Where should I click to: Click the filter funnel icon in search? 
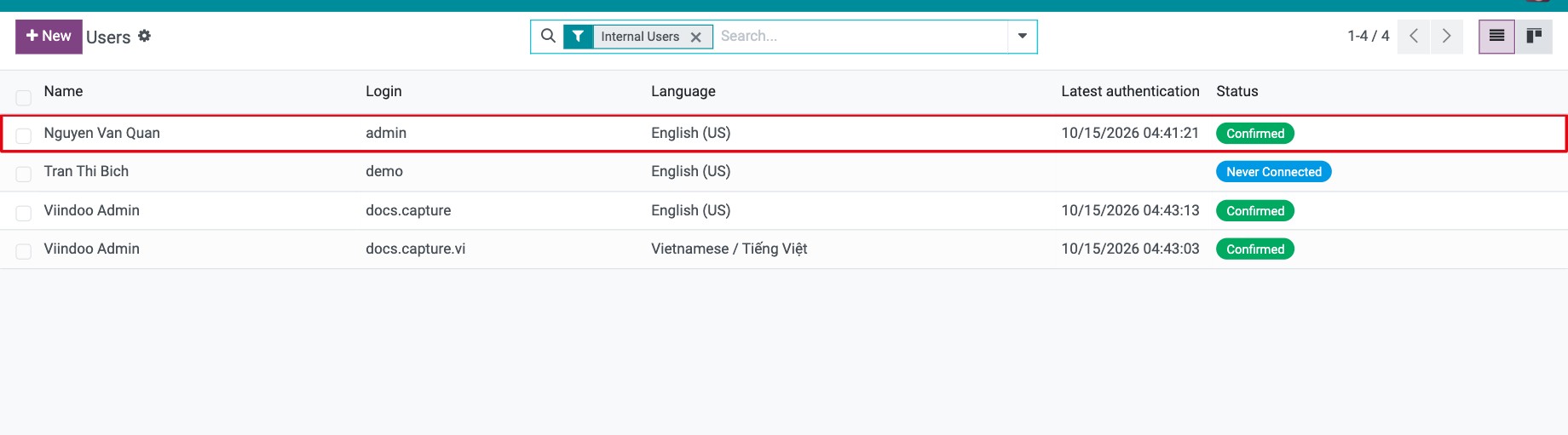pos(579,37)
